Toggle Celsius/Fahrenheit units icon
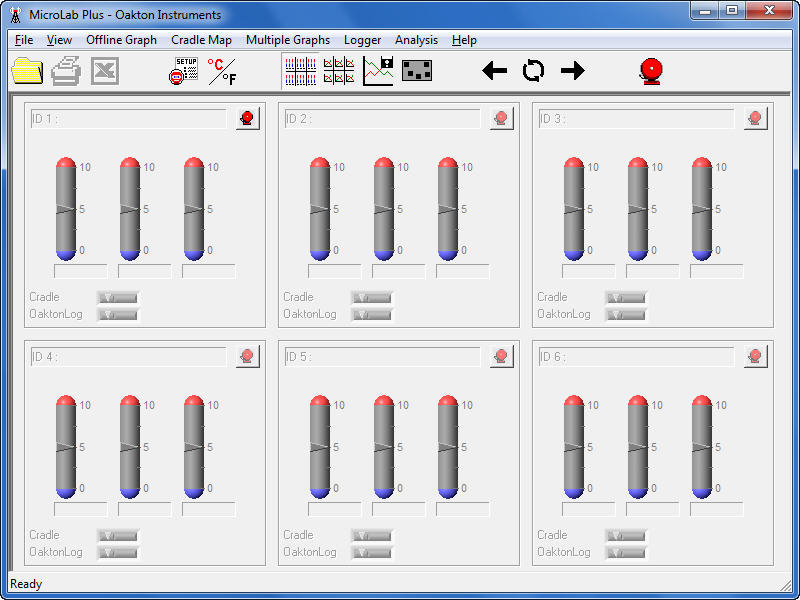The width and height of the screenshot is (800, 600). [222, 71]
